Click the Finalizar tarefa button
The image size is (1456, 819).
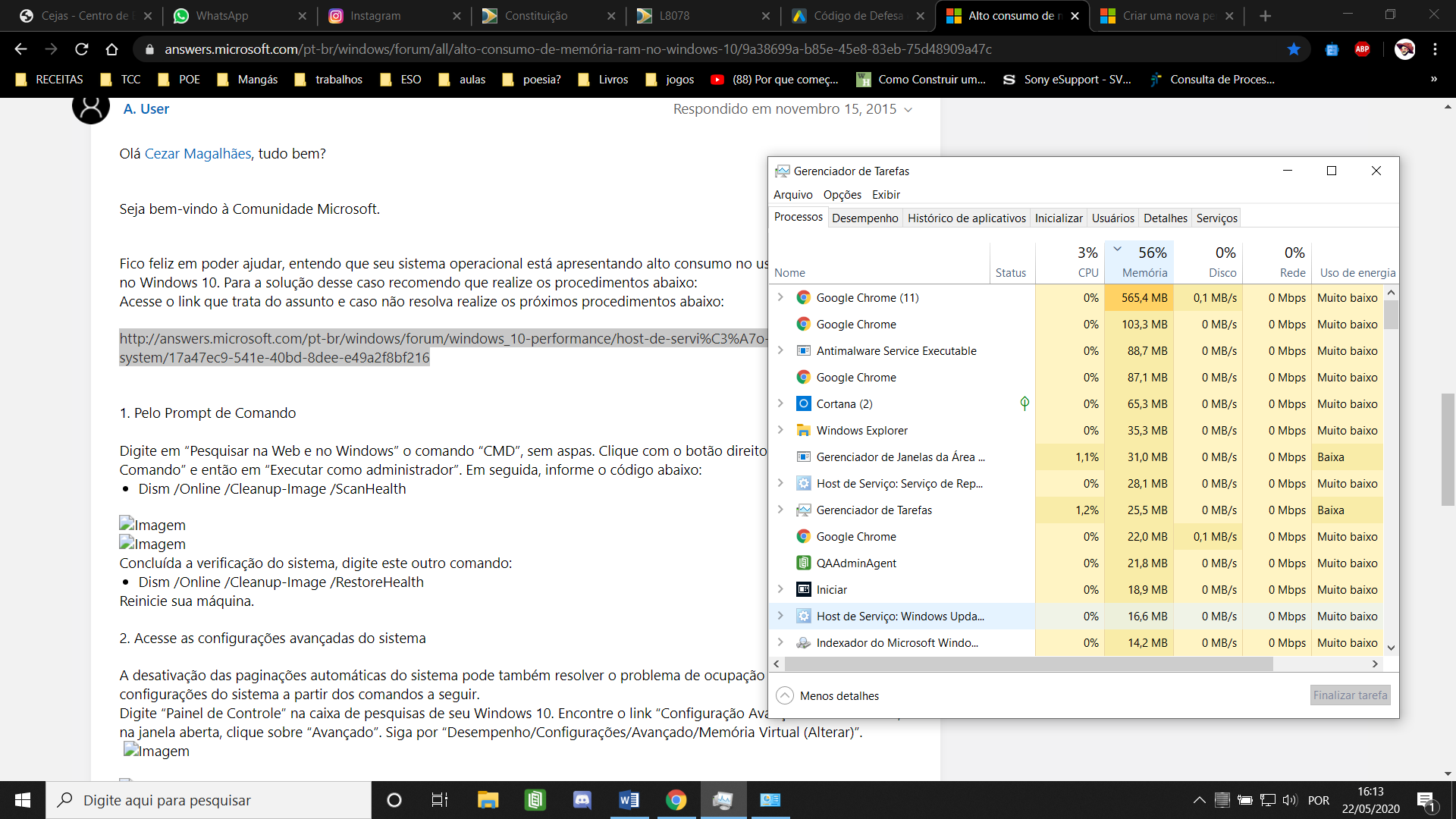click(1350, 695)
